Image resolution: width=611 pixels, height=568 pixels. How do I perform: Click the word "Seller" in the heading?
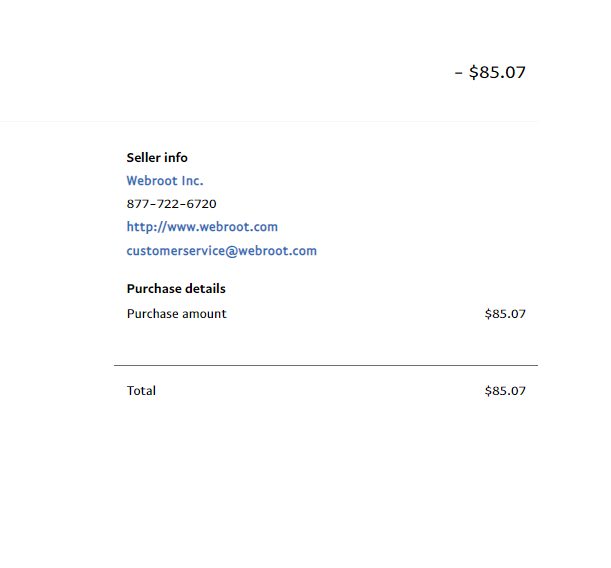pos(143,158)
